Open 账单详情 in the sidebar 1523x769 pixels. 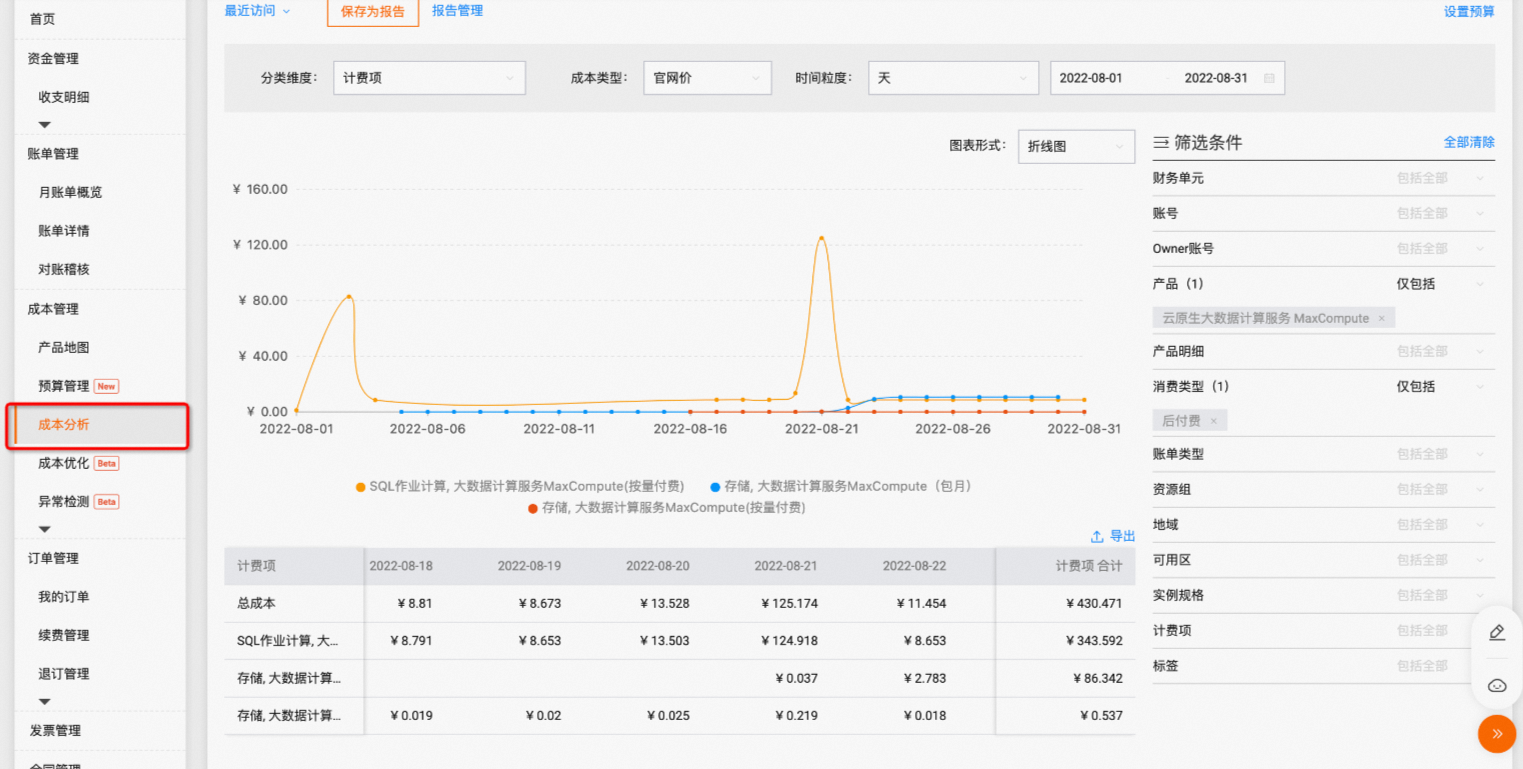[x=64, y=231]
